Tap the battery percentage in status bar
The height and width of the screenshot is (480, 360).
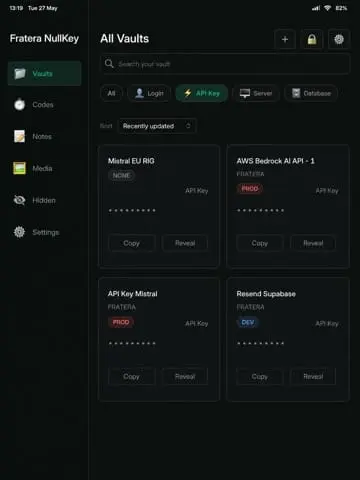click(341, 8)
